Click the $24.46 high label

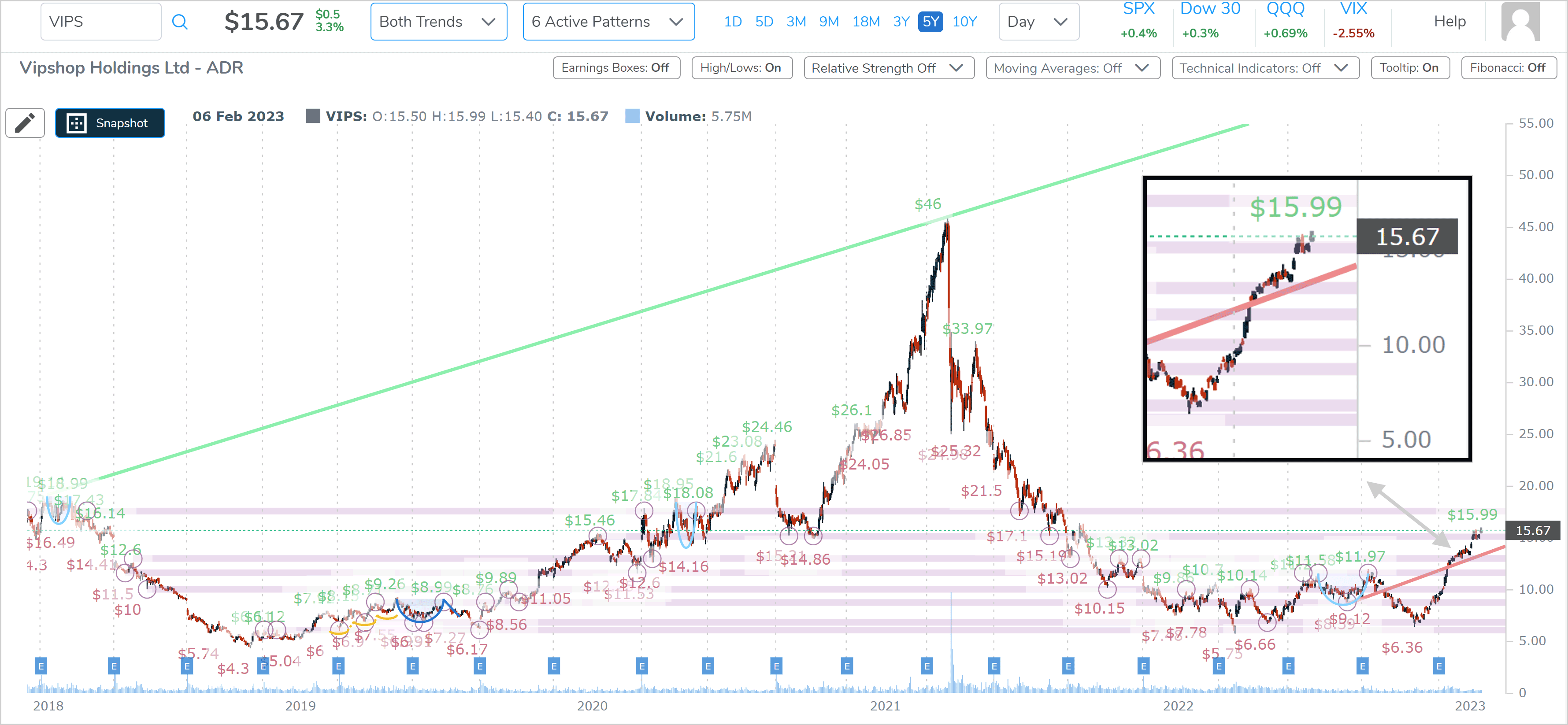point(766,427)
